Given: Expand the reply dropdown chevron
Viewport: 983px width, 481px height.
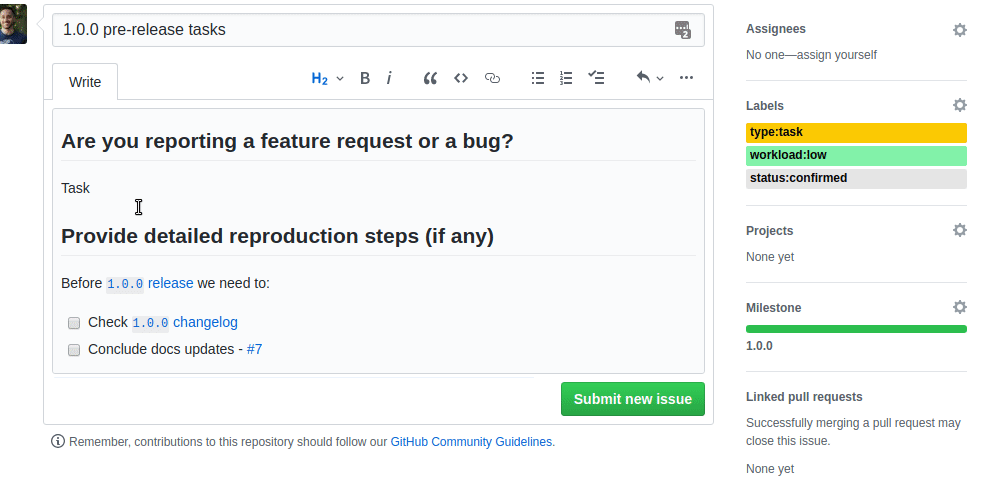Looking at the screenshot, I should pyautogui.click(x=660, y=78).
